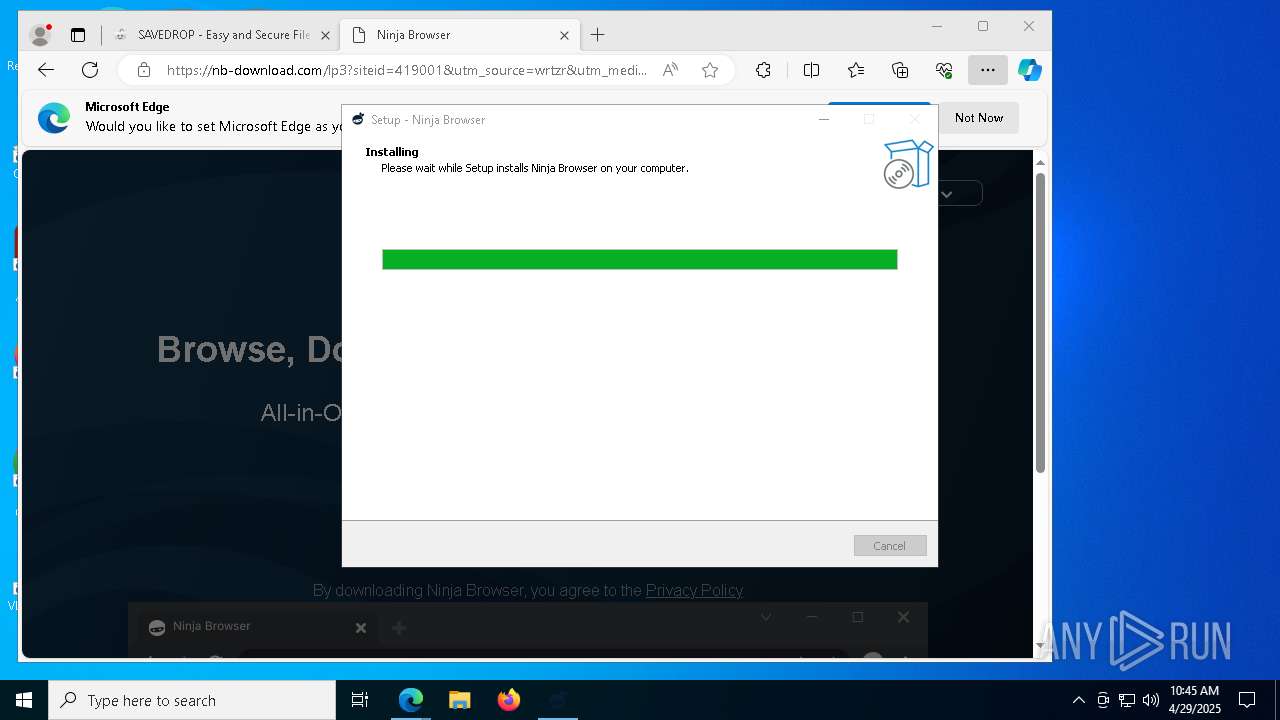Open the Edge tab actions menu icon
Viewport: 1280px width, 720px height.
coord(78,35)
